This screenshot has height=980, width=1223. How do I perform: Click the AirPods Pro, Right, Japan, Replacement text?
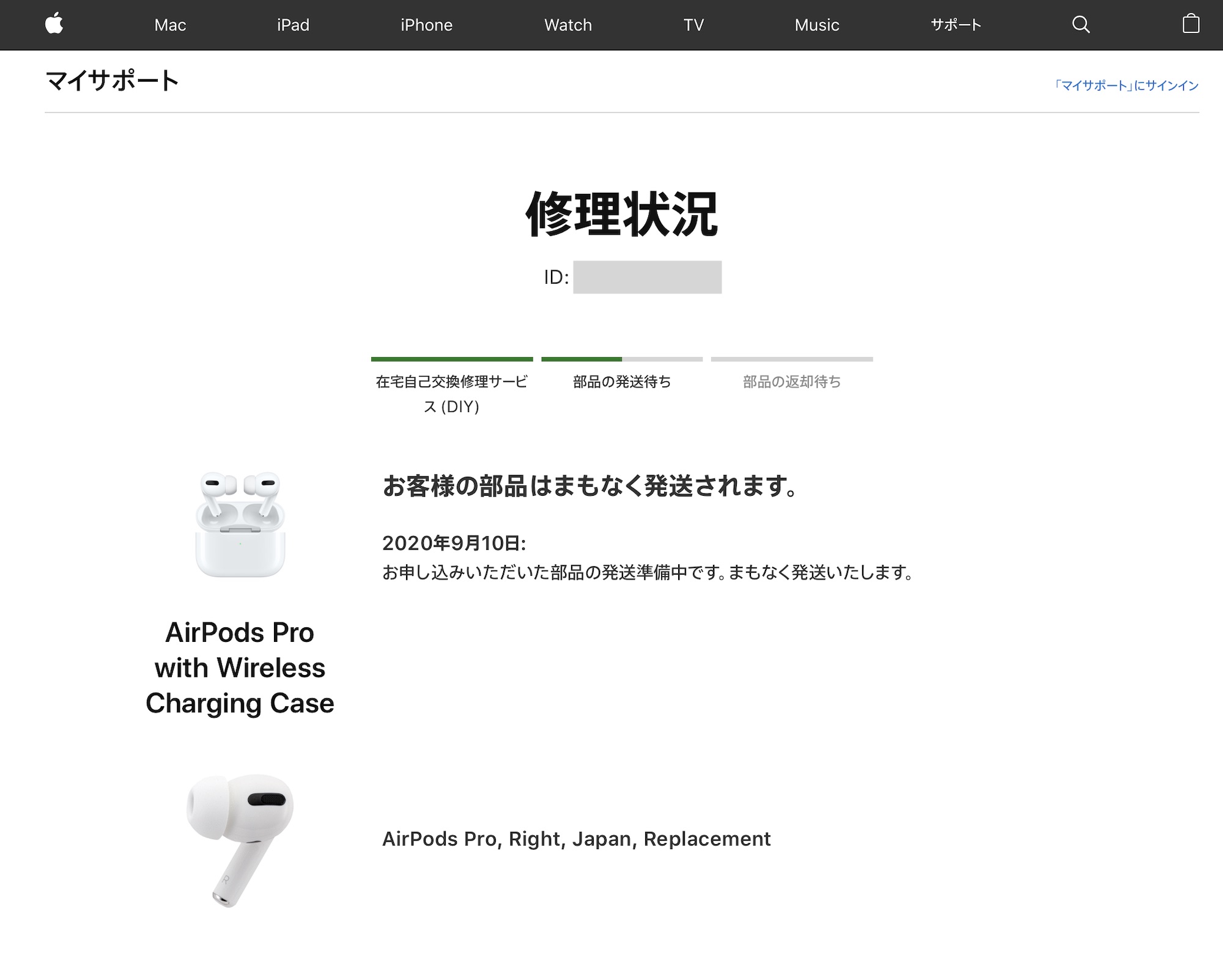coord(576,839)
